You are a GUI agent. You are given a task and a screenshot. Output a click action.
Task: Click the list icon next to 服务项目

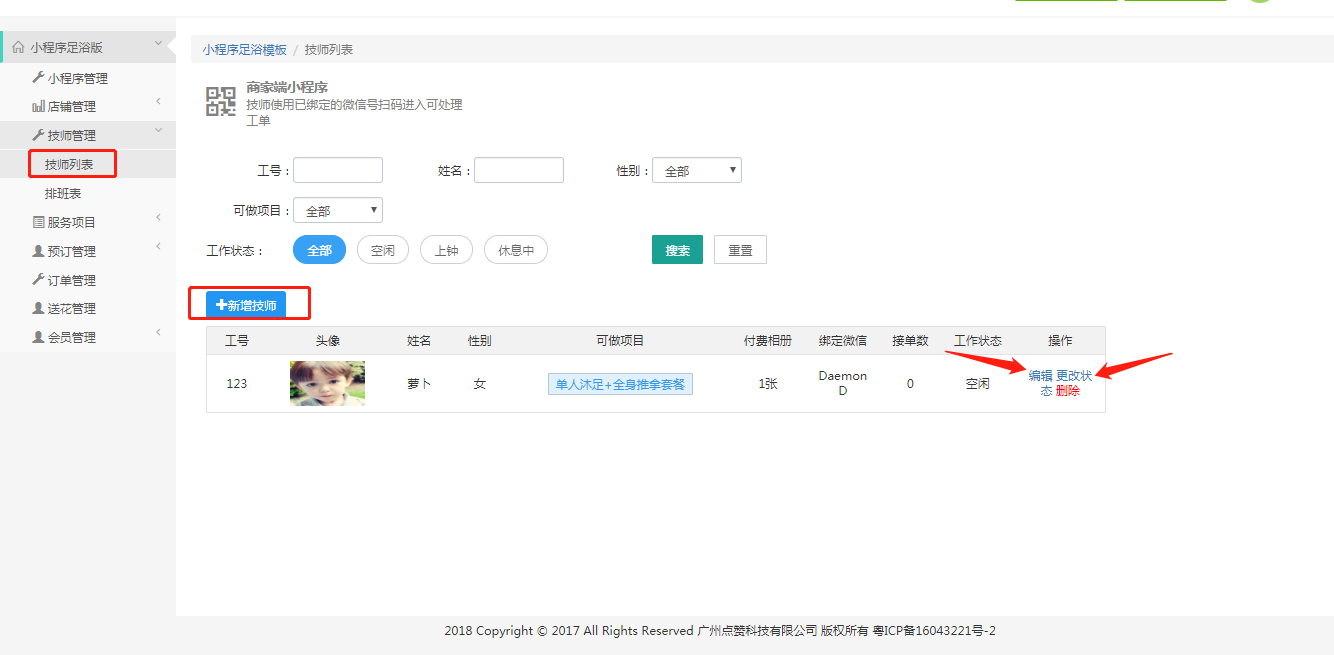(38, 222)
